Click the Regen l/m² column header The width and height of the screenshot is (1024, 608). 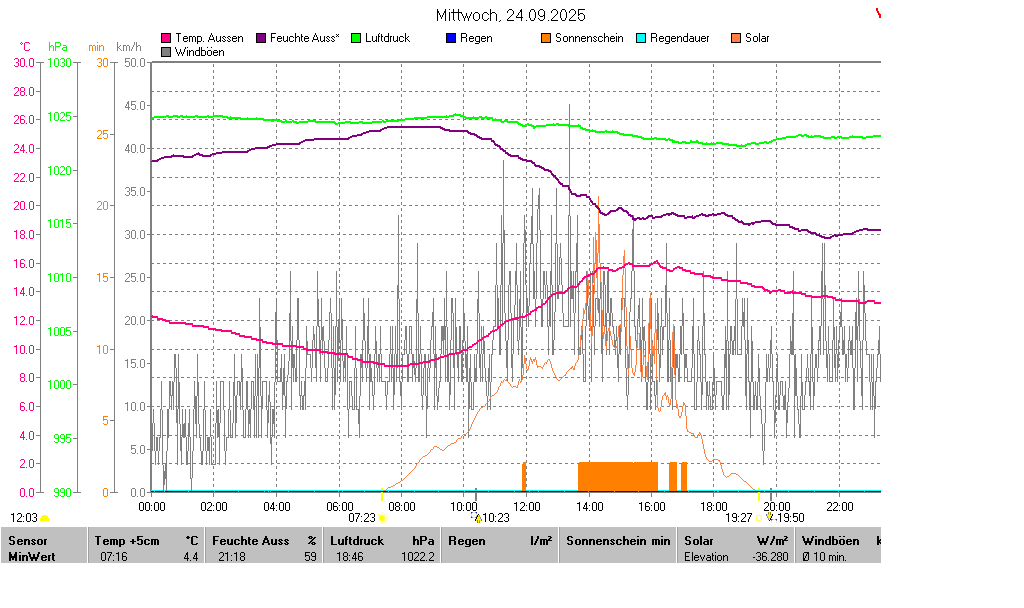(x=499, y=541)
